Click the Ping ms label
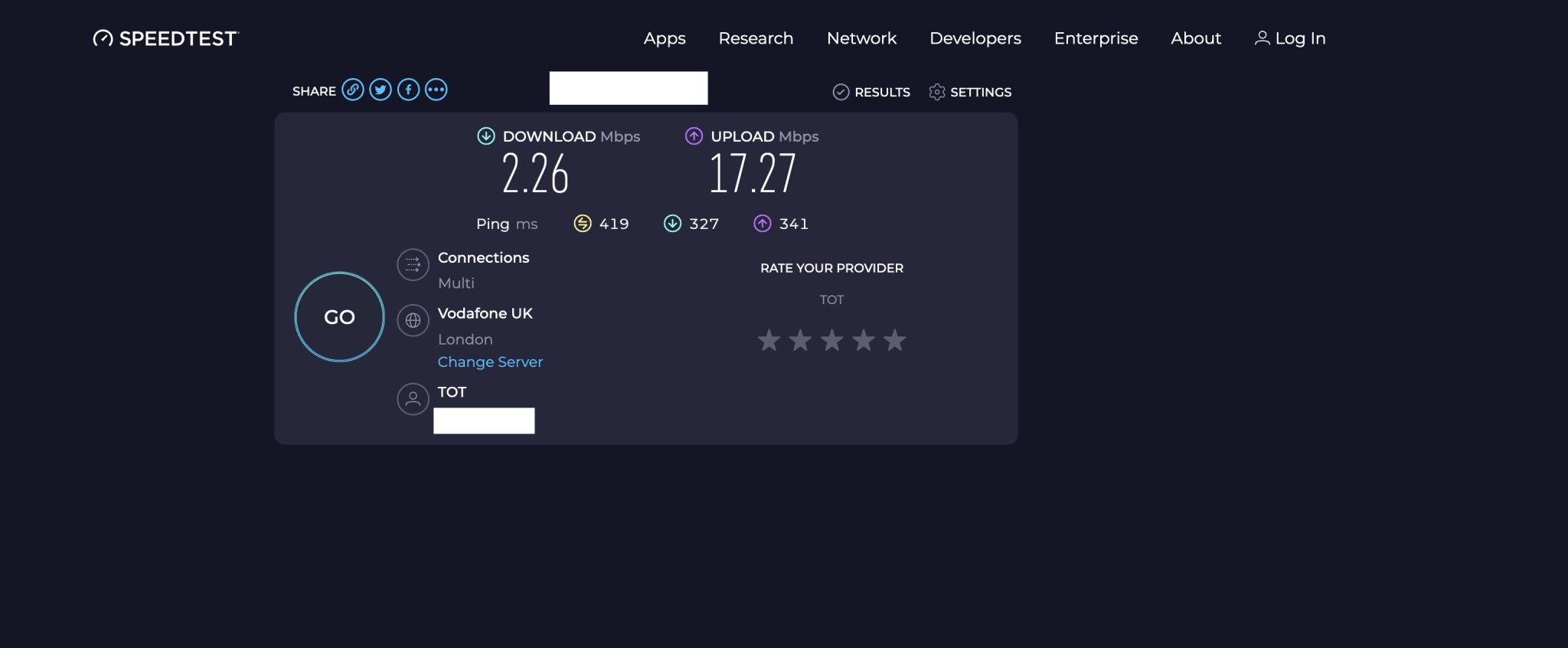Screen dimensions: 1568x648 pos(507,224)
